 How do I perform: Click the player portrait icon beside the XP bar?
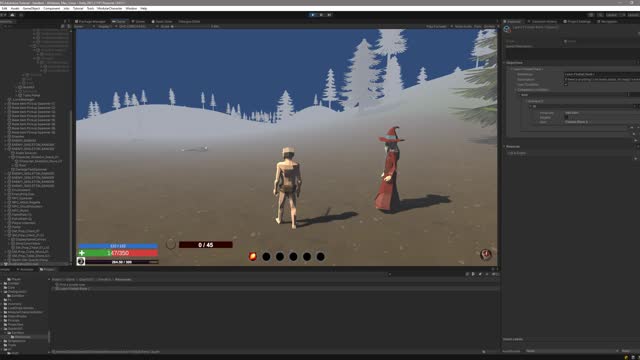tap(81, 261)
